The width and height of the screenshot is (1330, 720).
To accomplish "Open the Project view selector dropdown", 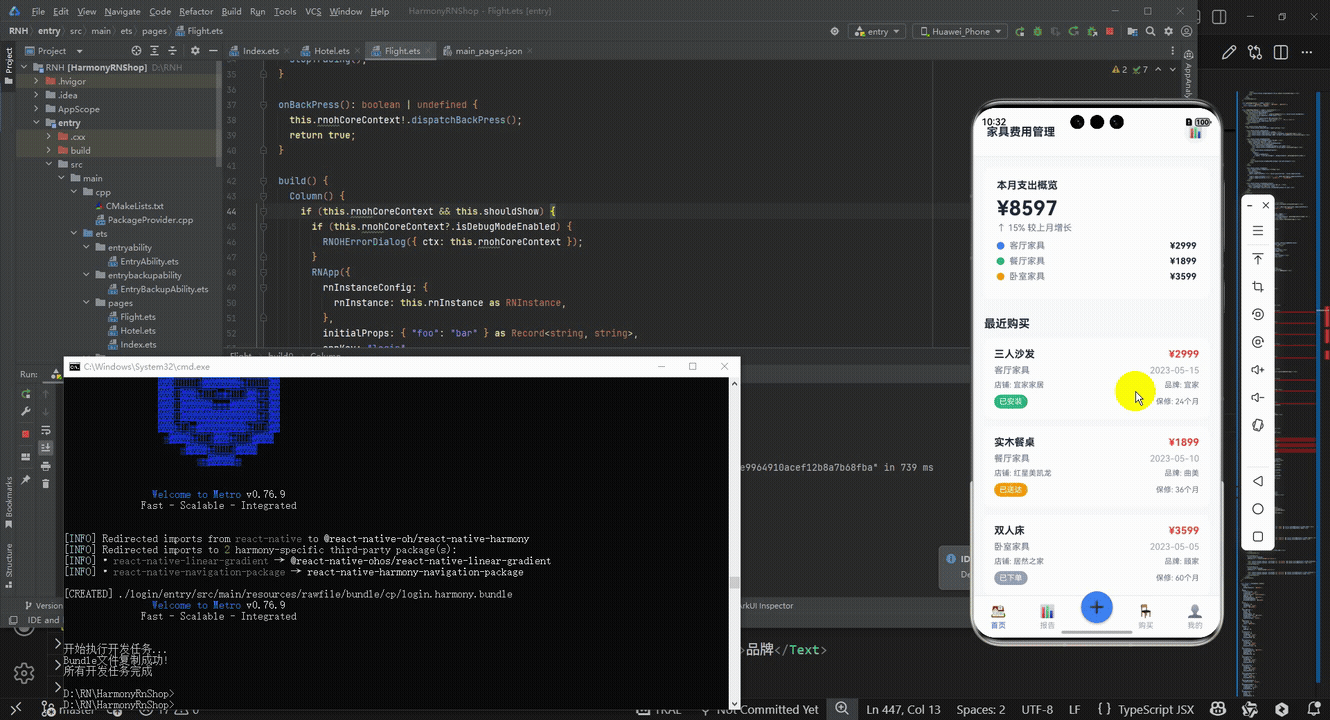I will (52, 51).
